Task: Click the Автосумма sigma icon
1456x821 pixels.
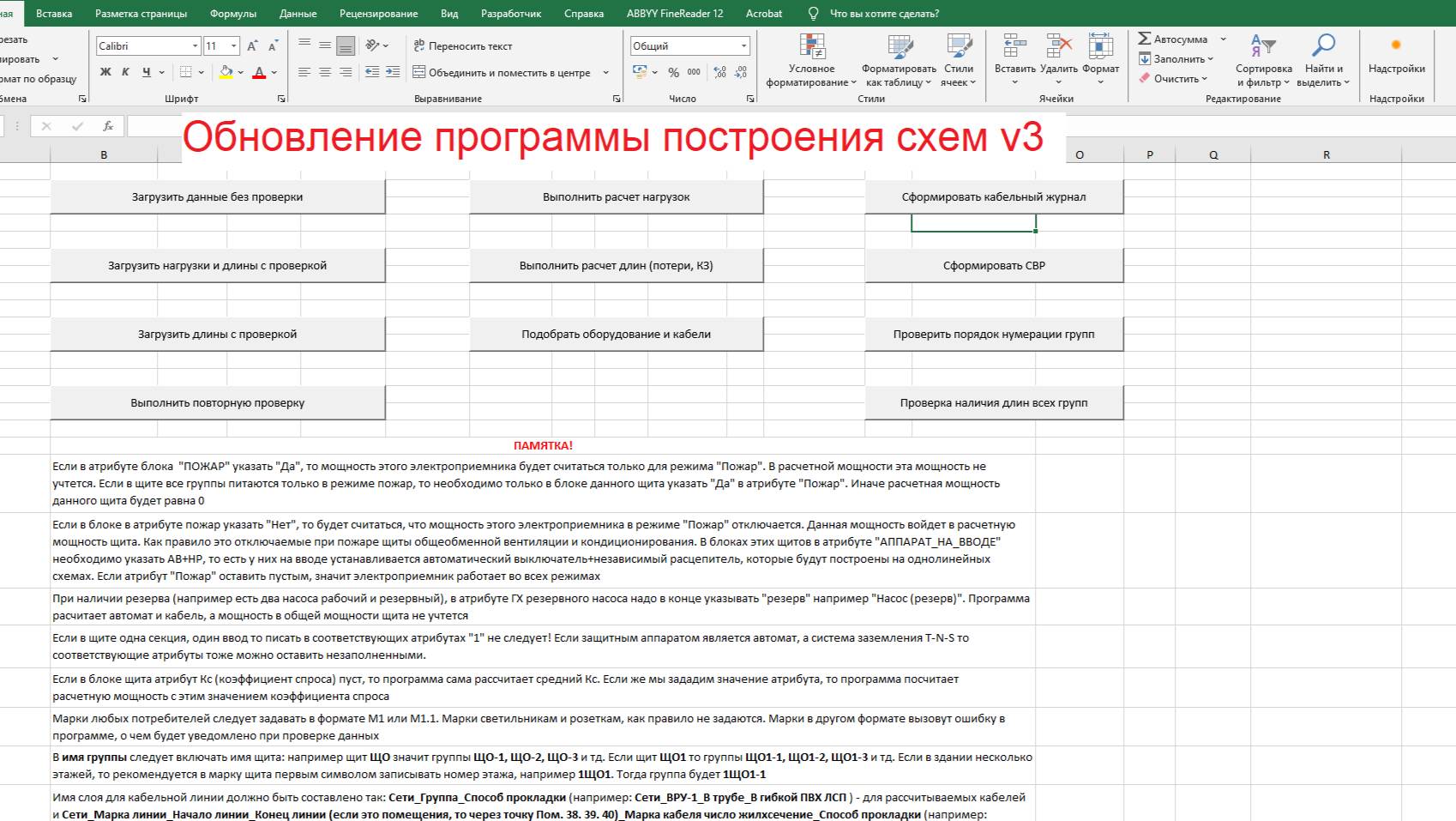Action: click(x=1145, y=39)
